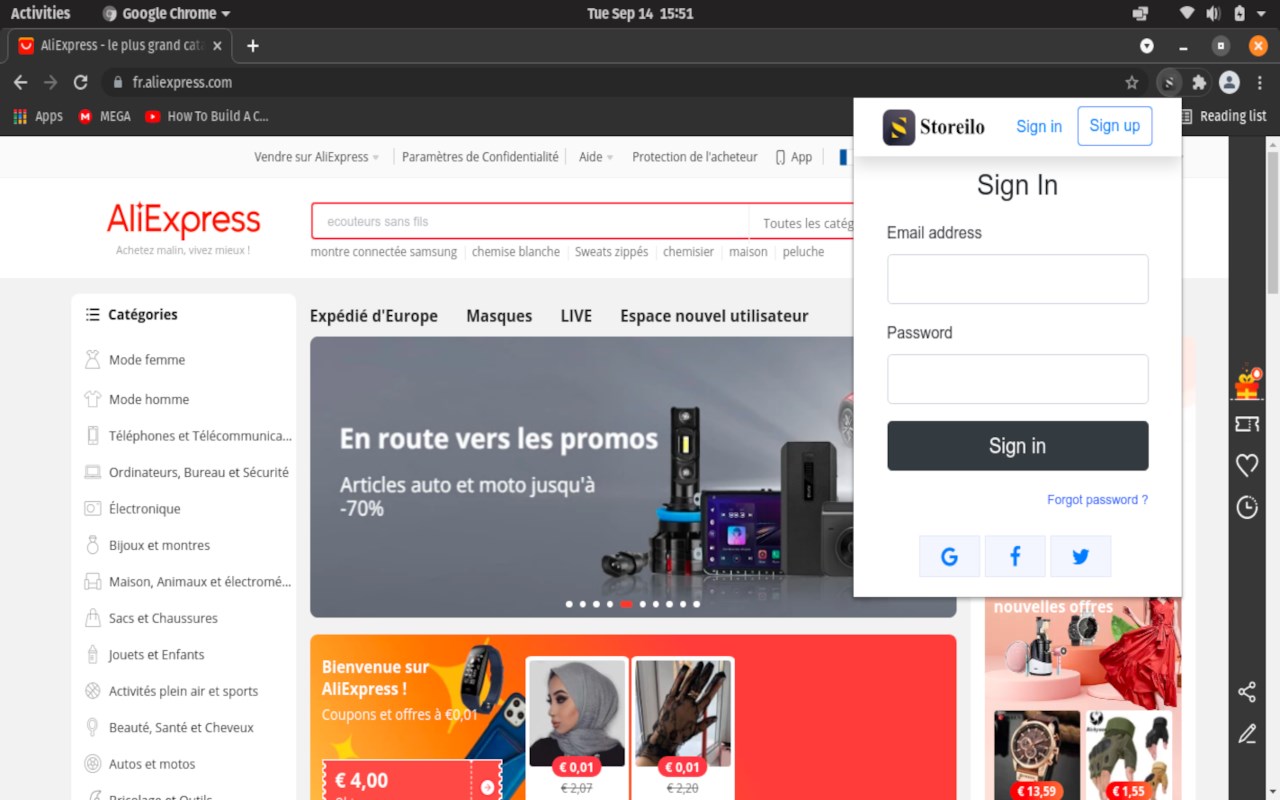The image size is (1280, 800).
Task: Open Sacs et Chaussures category
Action: pyautogui.click(x=151, y=618)
